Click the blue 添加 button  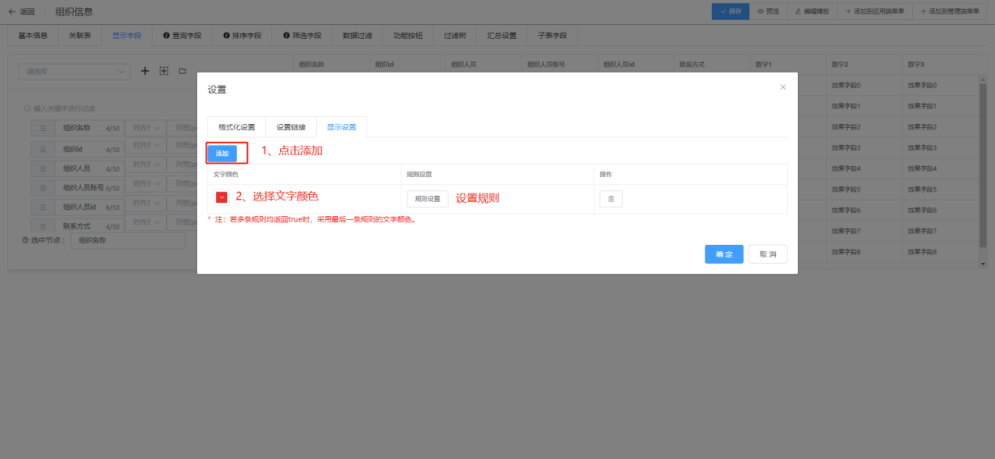(x=222, y=154)
